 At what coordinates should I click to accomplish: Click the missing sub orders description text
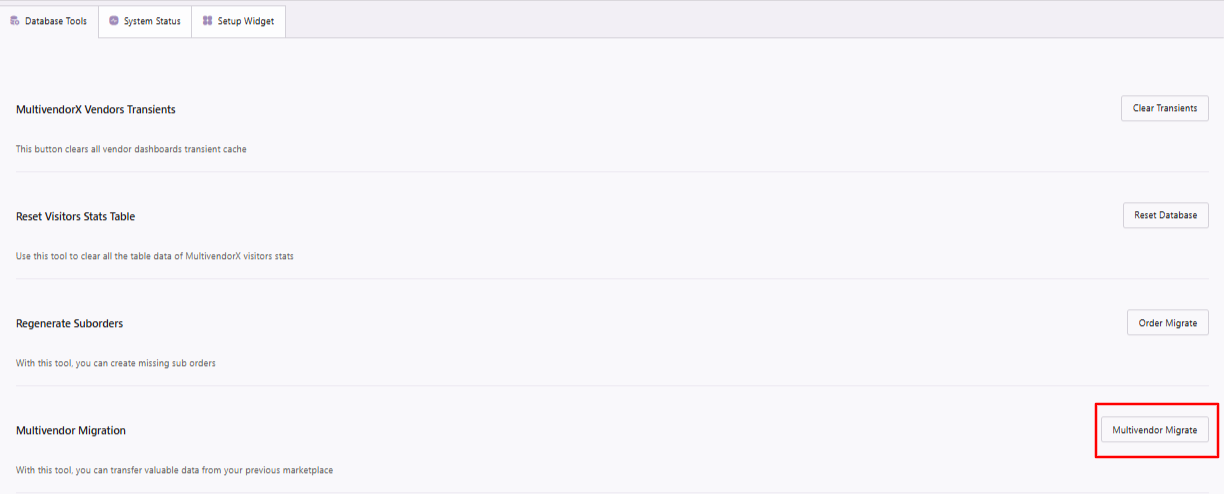pos(116,363)
